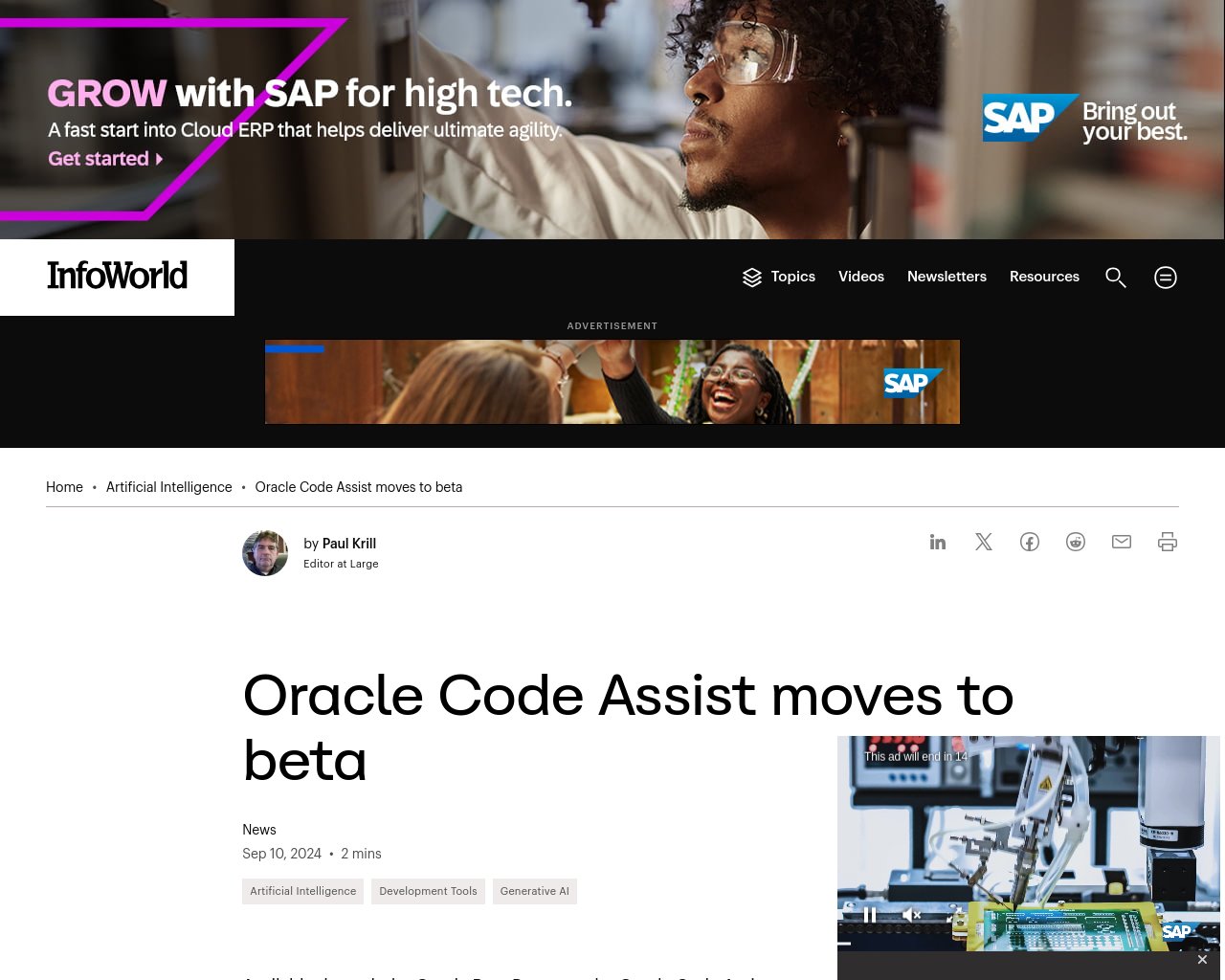The height and width of the screenshot is (980, 1225).
Task: Pause the floating video ad
Action: click(x=870, y=915)
